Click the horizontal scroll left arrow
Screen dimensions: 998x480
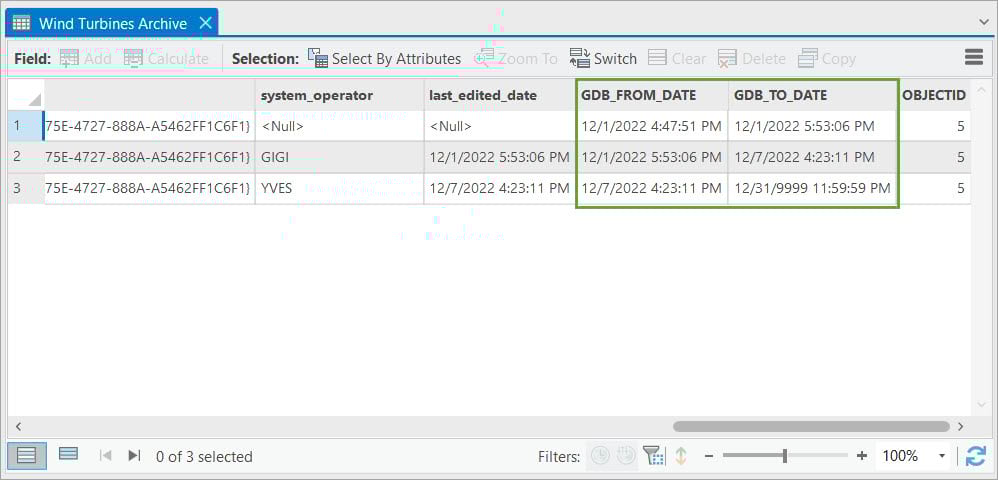point(18,426)
